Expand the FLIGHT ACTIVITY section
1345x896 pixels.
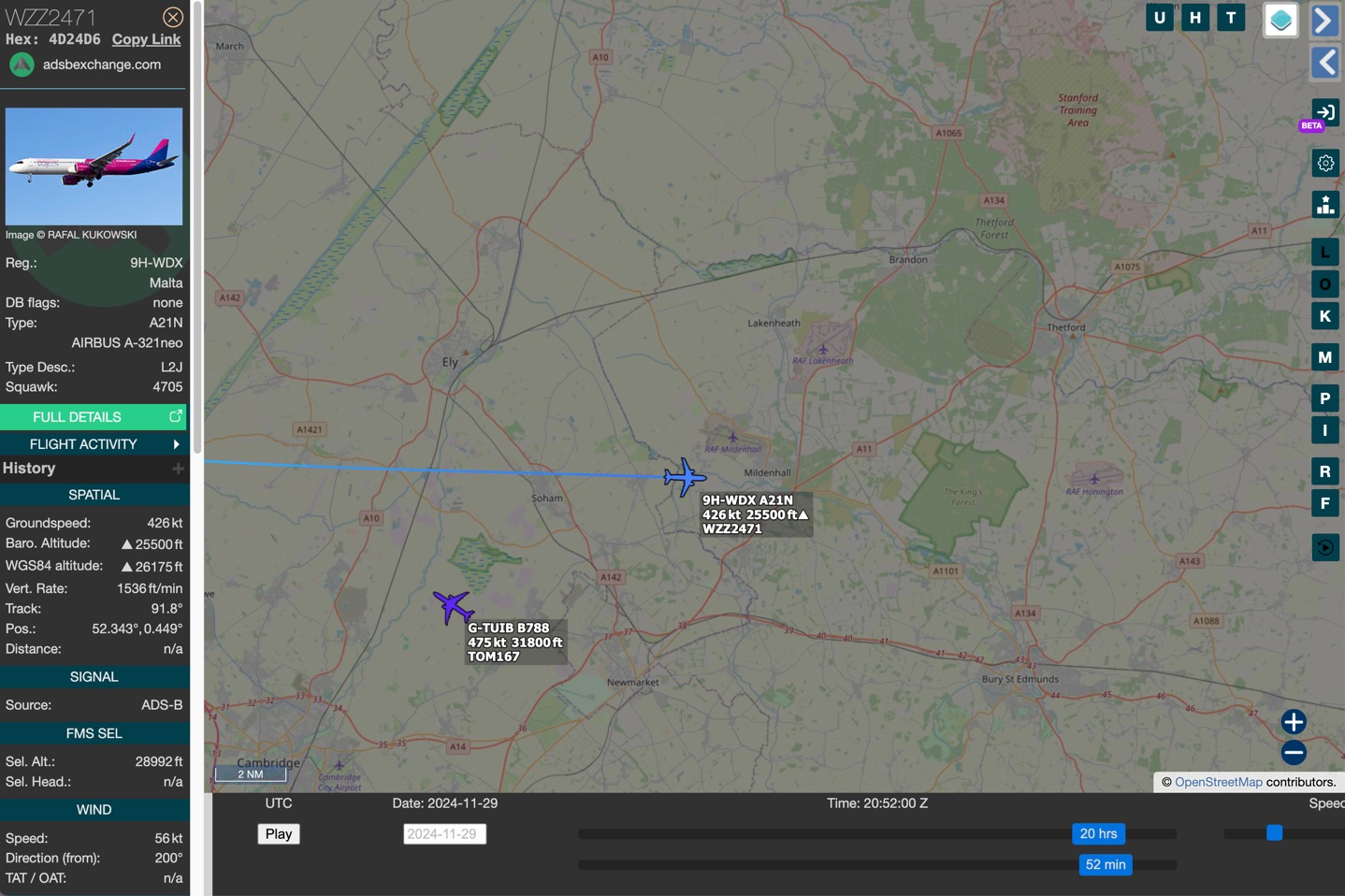[x=94, y=444]
